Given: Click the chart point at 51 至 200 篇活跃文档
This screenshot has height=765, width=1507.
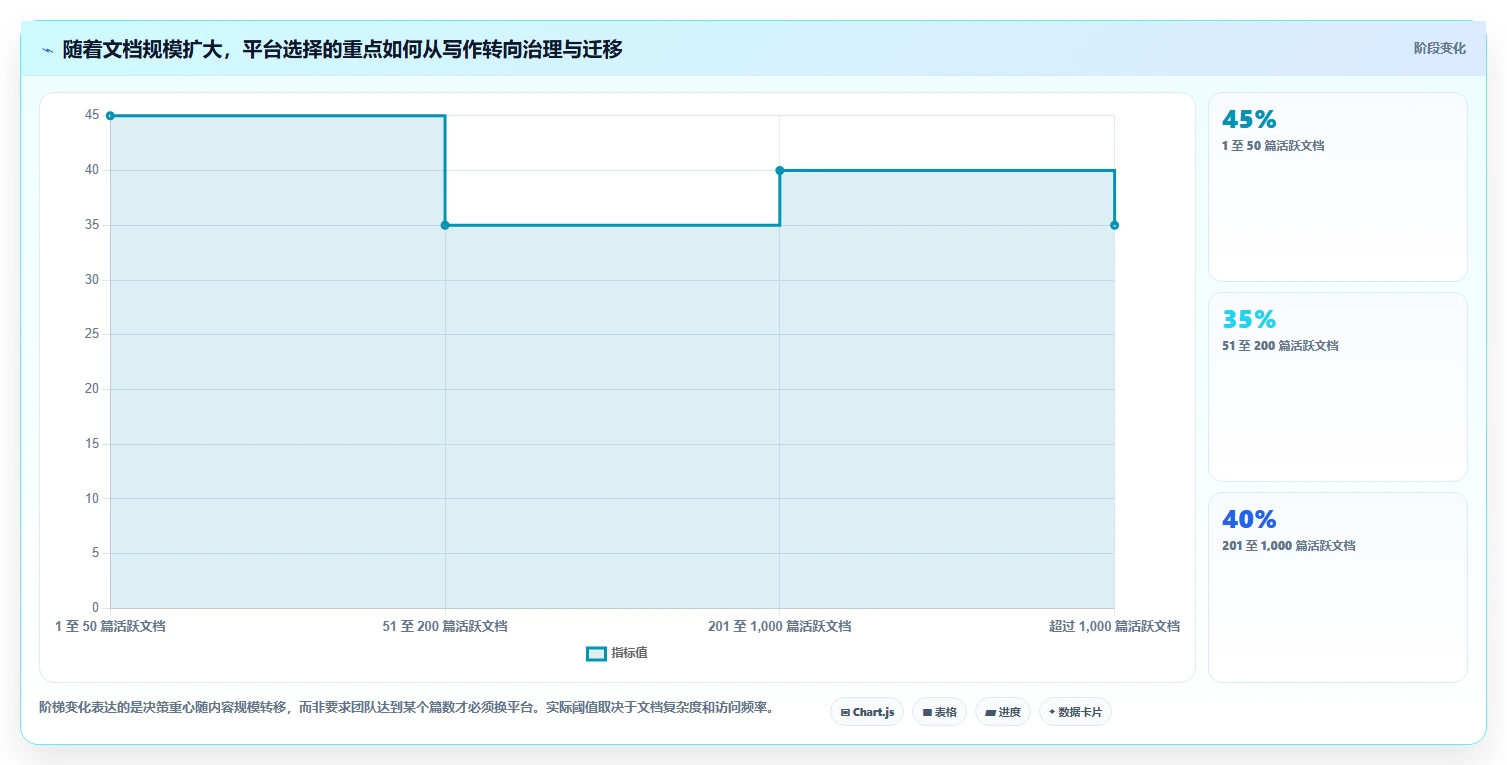Looking at the screenshot, I should click(x=445, y=225).
